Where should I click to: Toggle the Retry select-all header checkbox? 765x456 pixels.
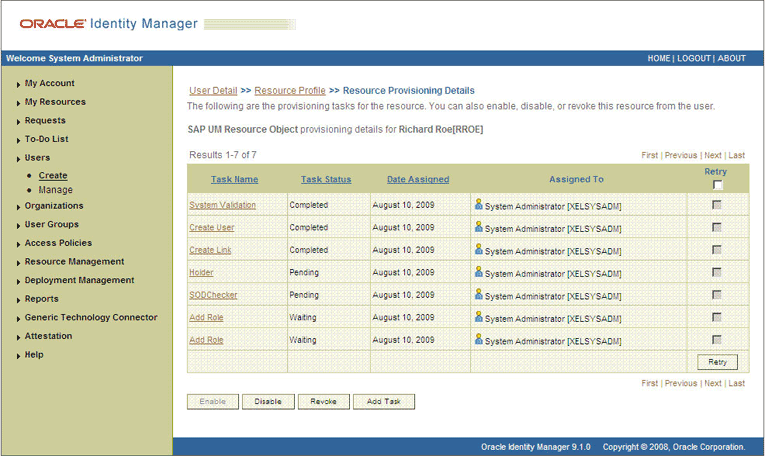tap(717, 185)
